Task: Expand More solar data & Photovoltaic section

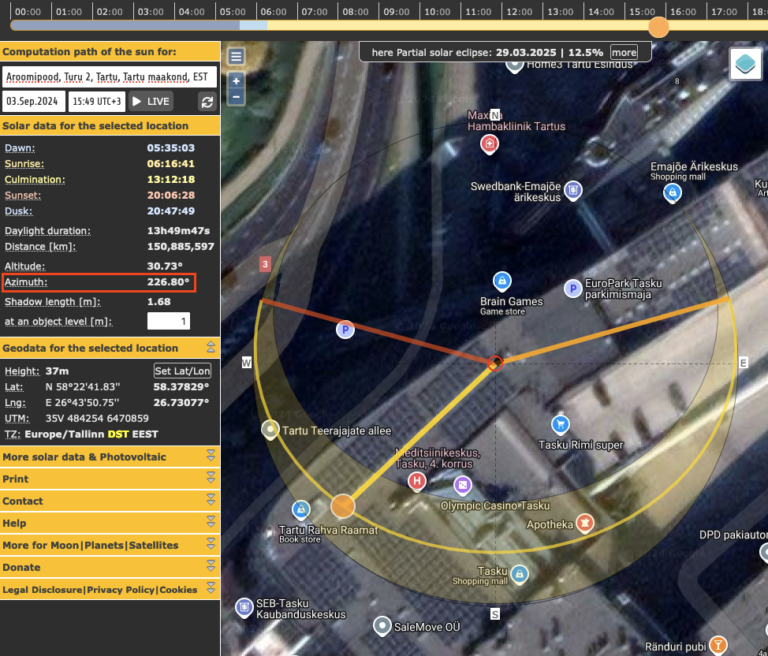Action: click(110, 457)
